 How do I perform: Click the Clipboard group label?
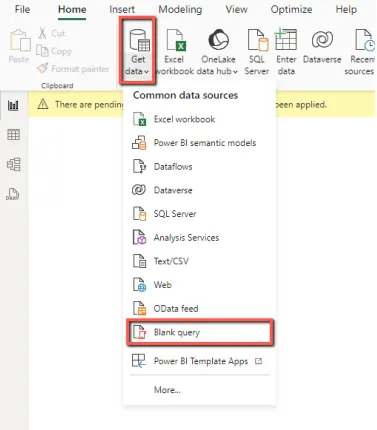57,86
